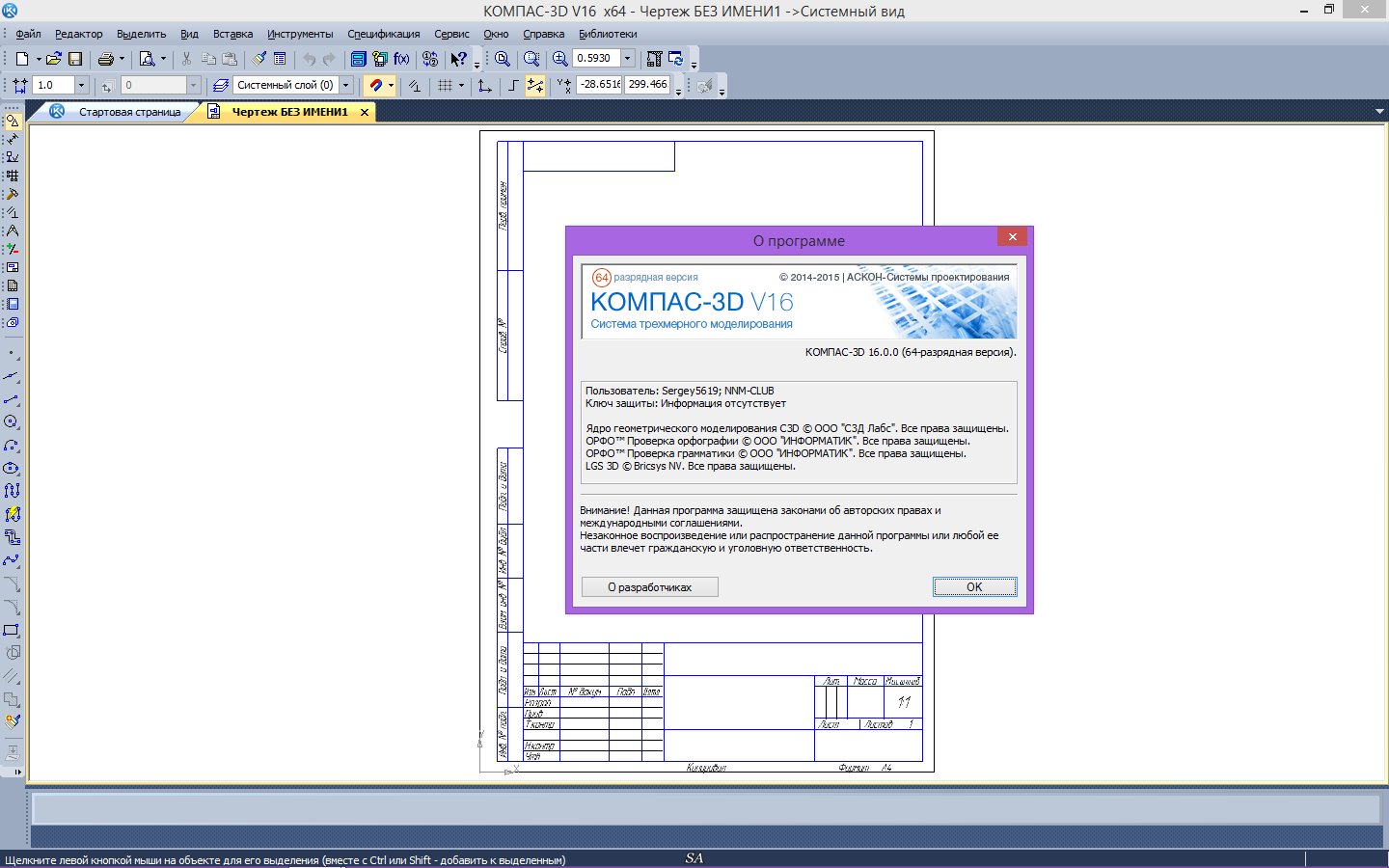Open the Спецификация menu

383,34
